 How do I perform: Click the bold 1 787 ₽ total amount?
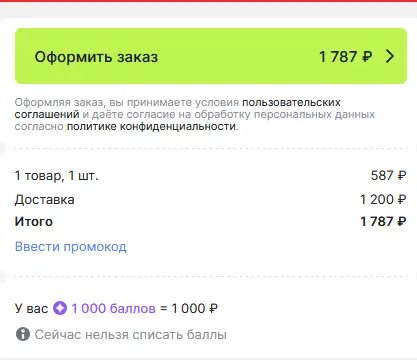(383, 221)
